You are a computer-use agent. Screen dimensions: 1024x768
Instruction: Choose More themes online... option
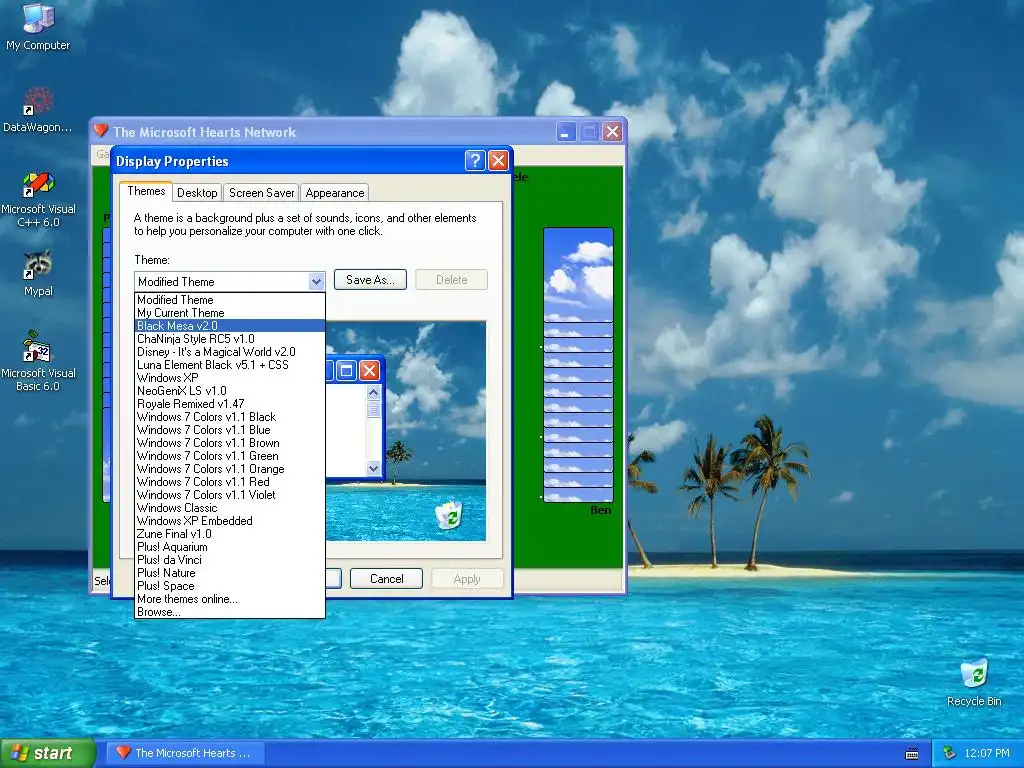pos(229,599)
